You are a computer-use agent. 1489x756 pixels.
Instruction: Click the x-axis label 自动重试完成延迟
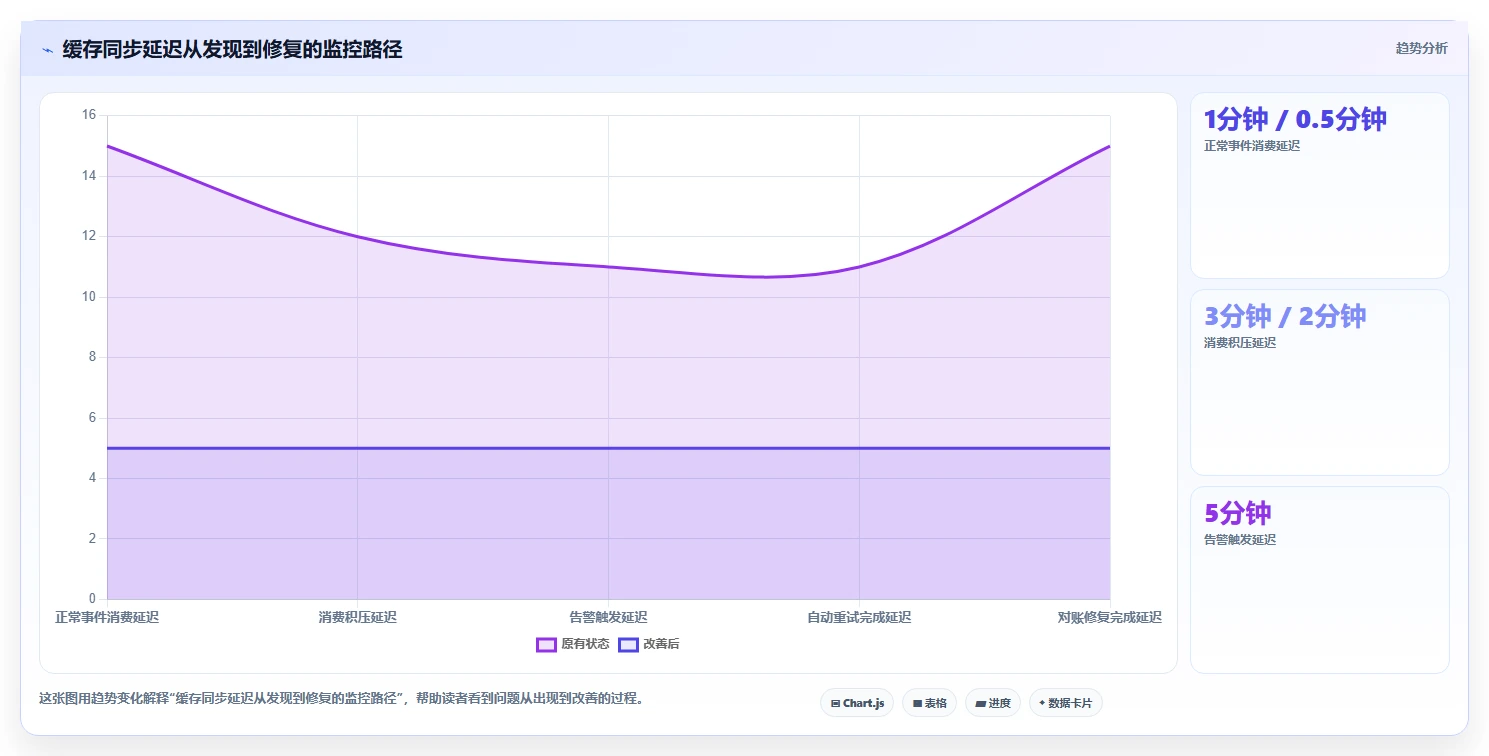click(859, 617)
